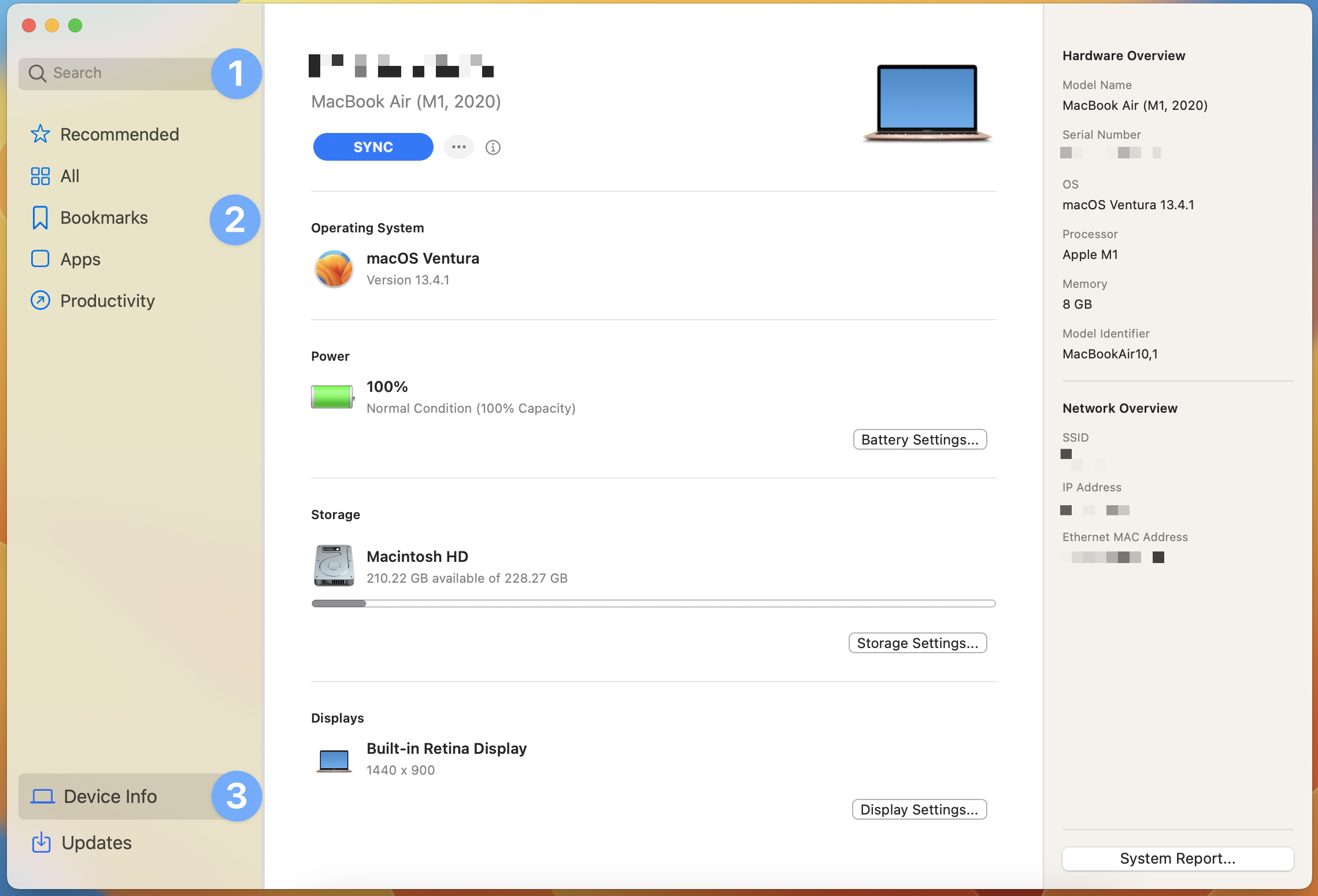Open the System Report

click(1177, 859)
